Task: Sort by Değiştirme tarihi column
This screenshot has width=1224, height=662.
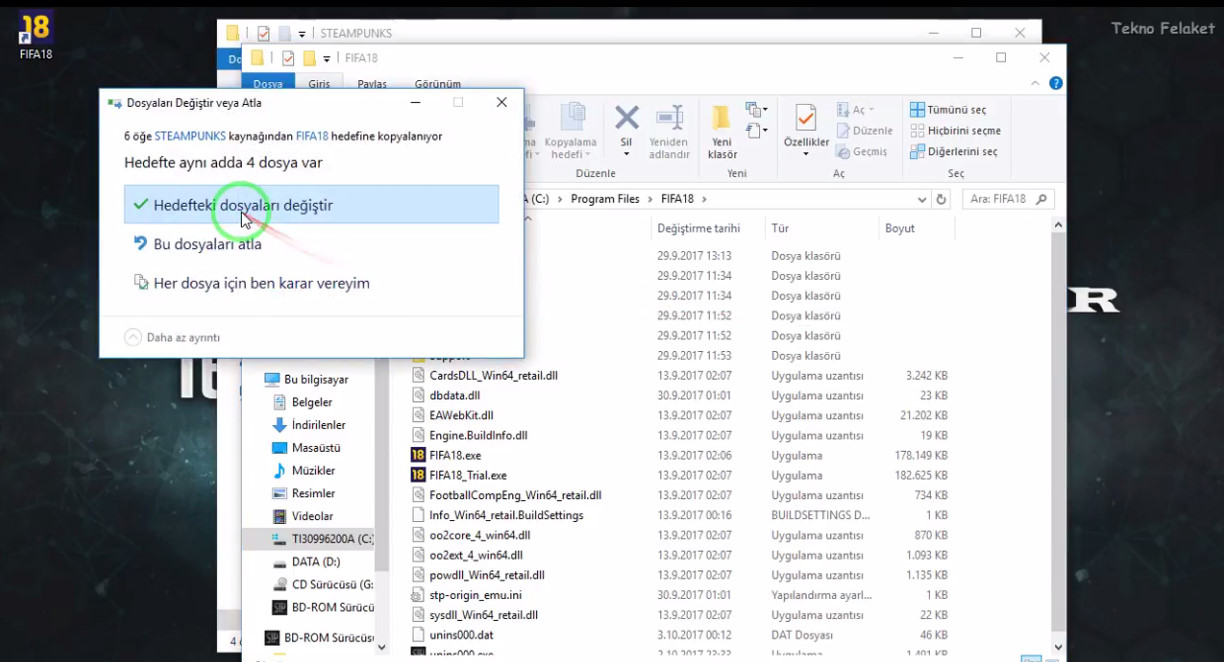Action: coord(699,228)
